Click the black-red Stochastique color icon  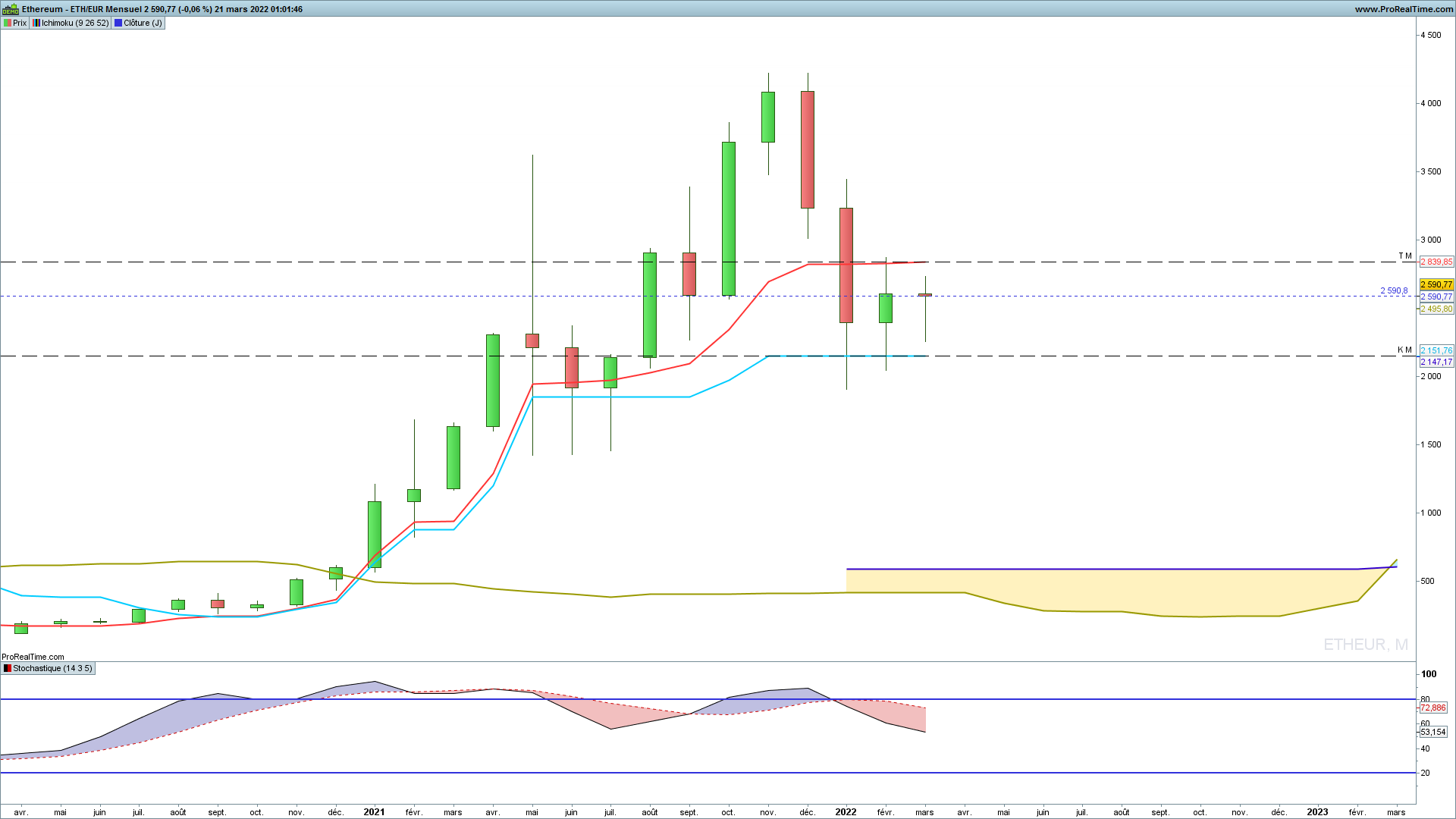[x=8, y=668]
